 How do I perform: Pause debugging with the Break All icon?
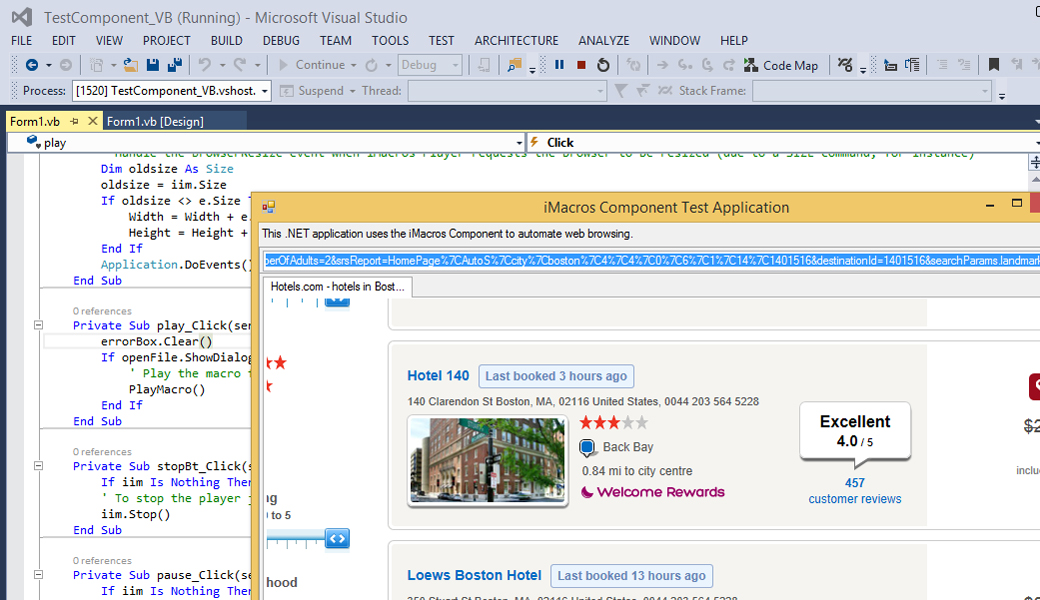click(x=559, y=65)
